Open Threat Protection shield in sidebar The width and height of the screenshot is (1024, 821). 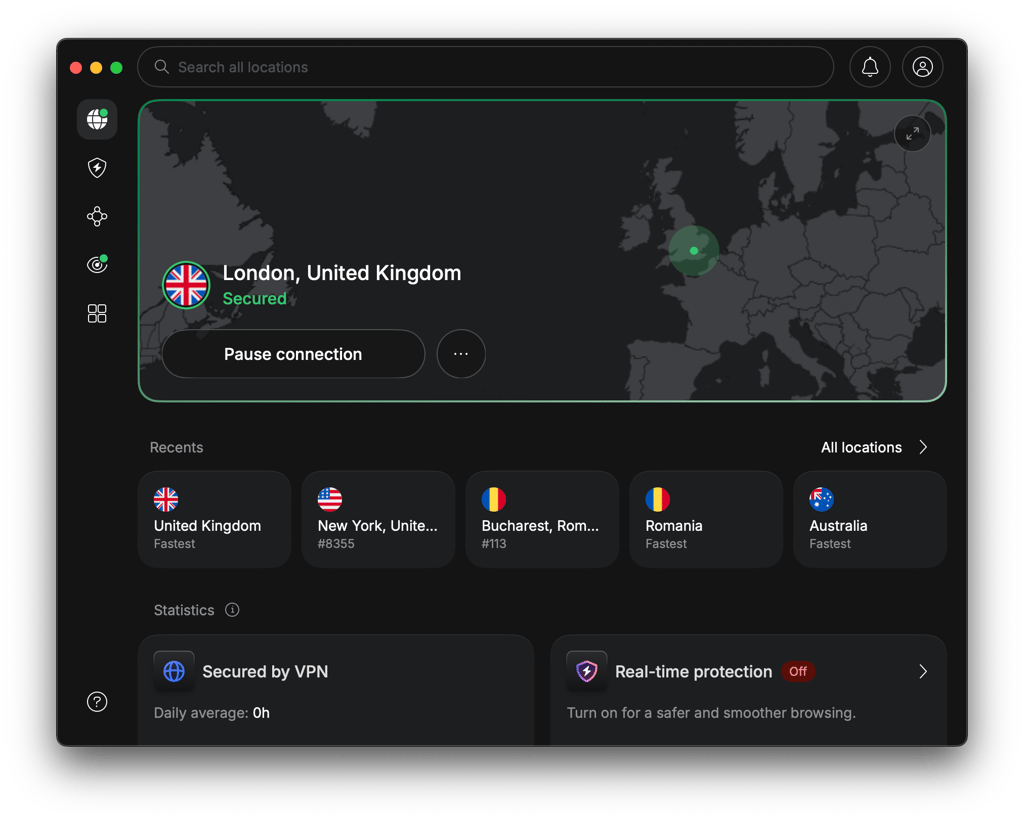(97, 168)
